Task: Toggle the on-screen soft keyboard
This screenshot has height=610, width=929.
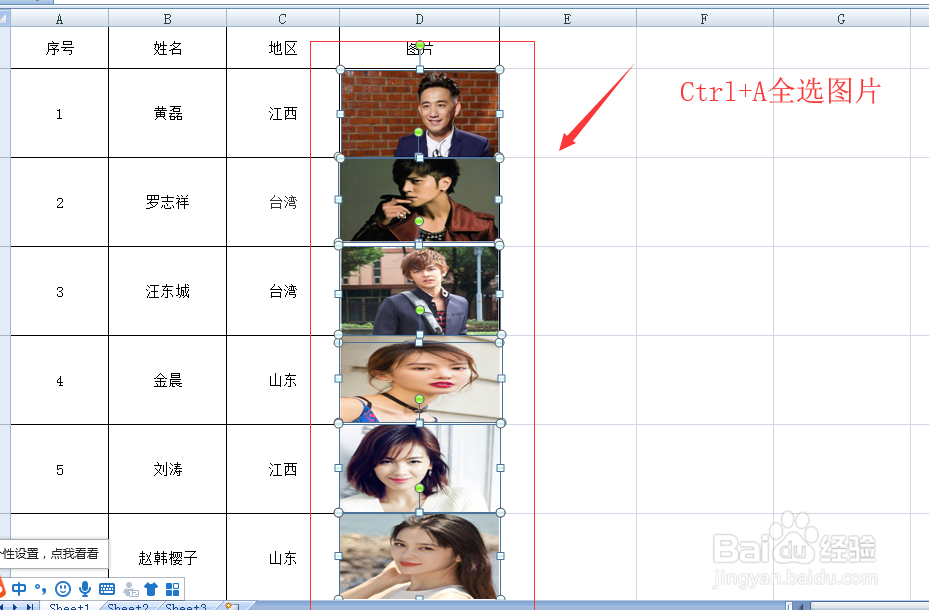Action: pos(107,590)
